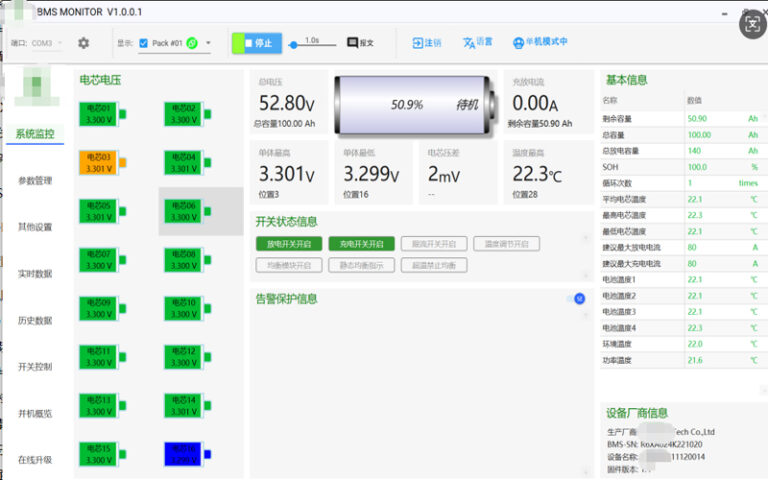This screenshot has height=480, width=768.
Task: Adjust the 1.0s polling interval slider
Action: 293,45
